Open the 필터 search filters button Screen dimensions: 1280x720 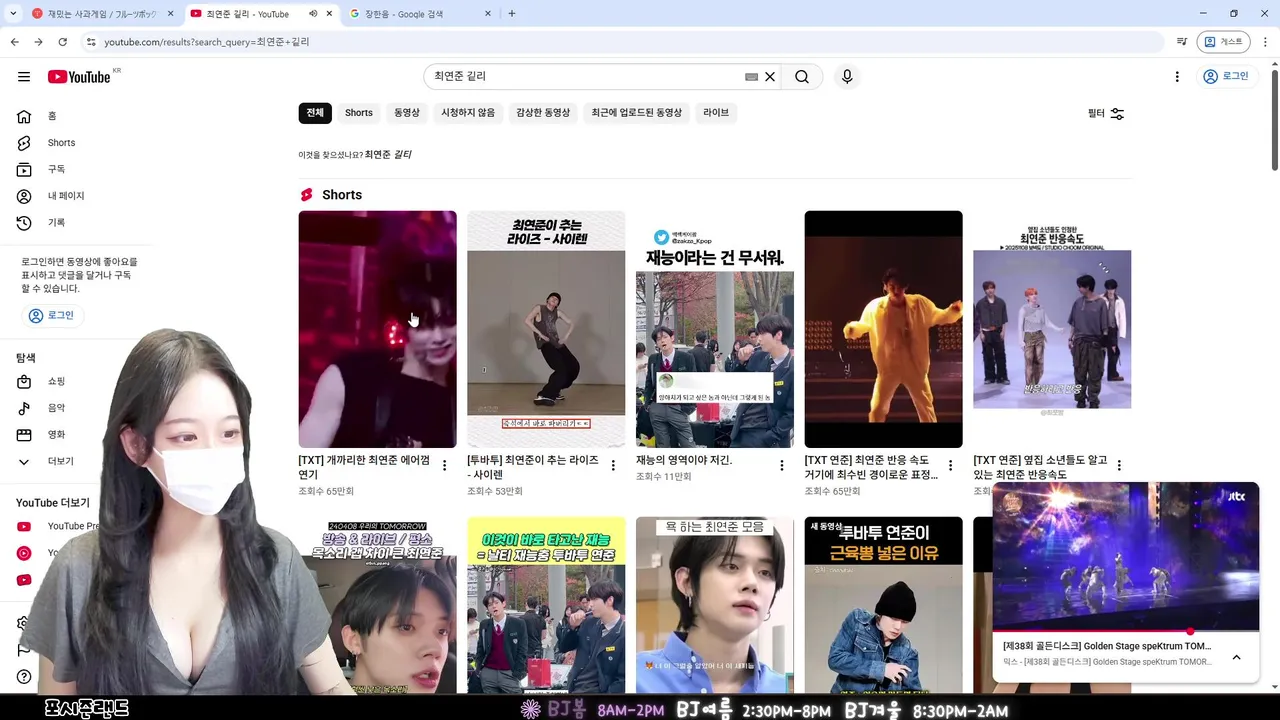[1106, 114]
